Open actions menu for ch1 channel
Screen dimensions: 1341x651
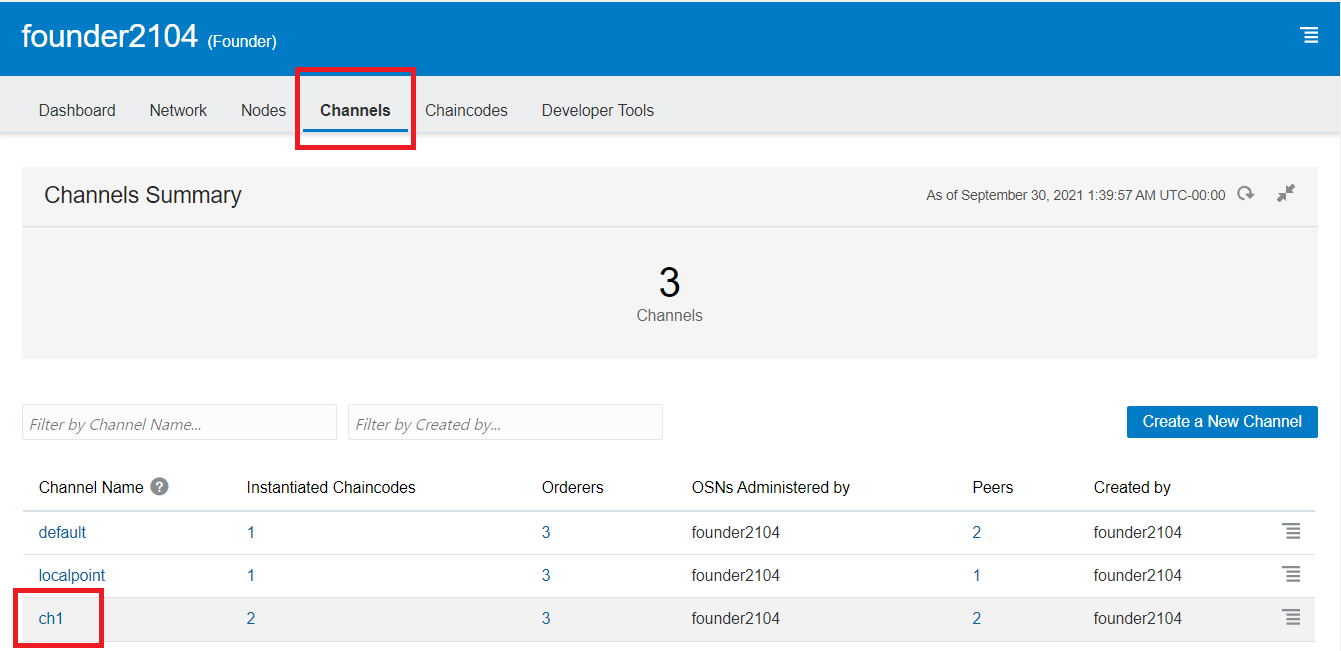pos(1291,618)
